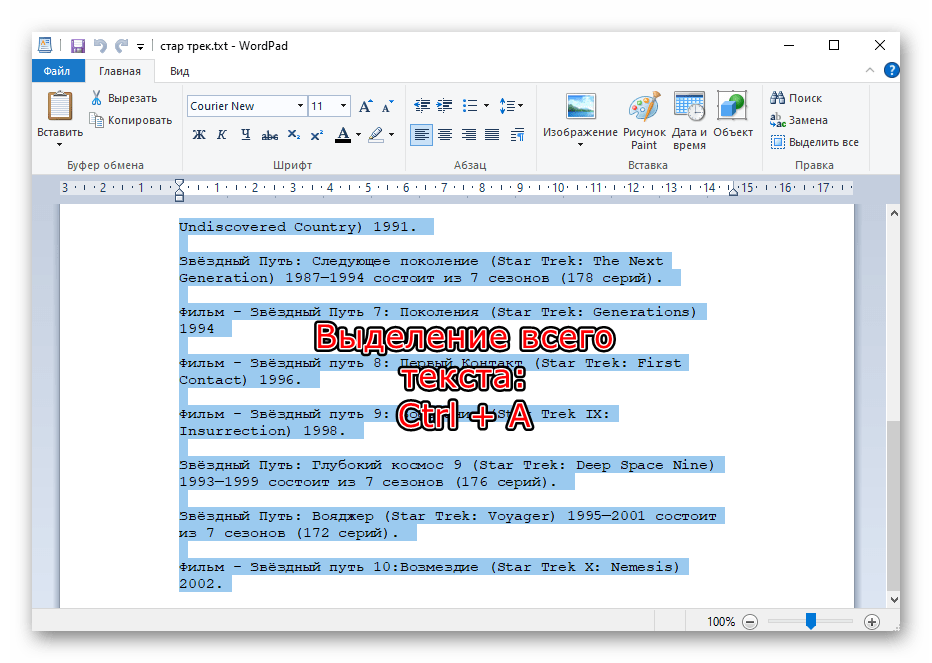Screen dimensions: 932x663
Task: Enable center paragraph alignment
Action: [x=445, y=134]
